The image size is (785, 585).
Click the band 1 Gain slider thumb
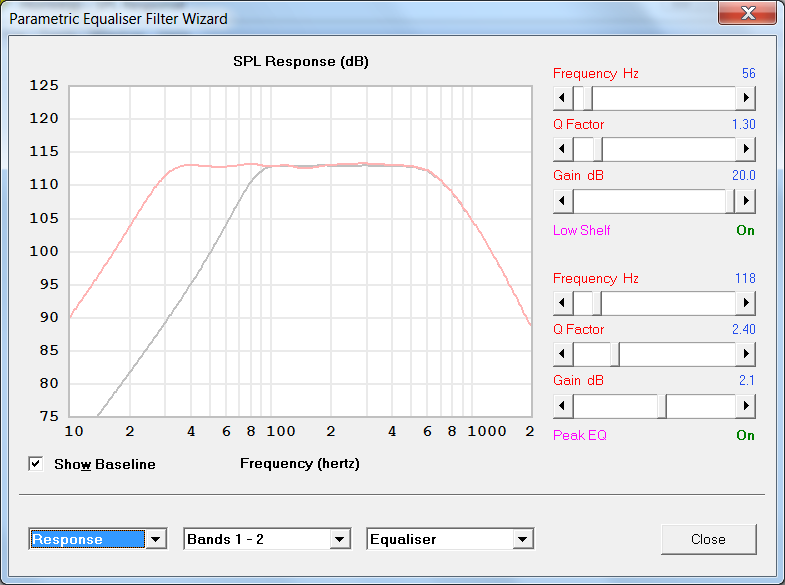[730, 201]
